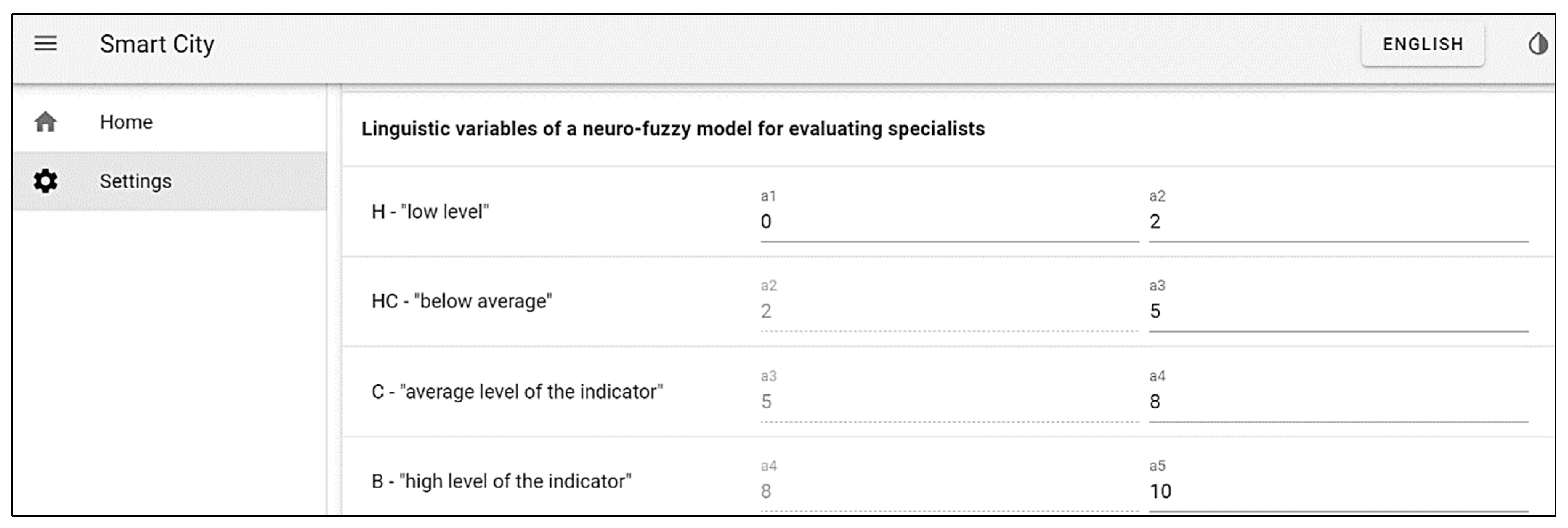
Task: Edit the a3 field for below average
Action: pyautogui.click(x=1338, y=311)
